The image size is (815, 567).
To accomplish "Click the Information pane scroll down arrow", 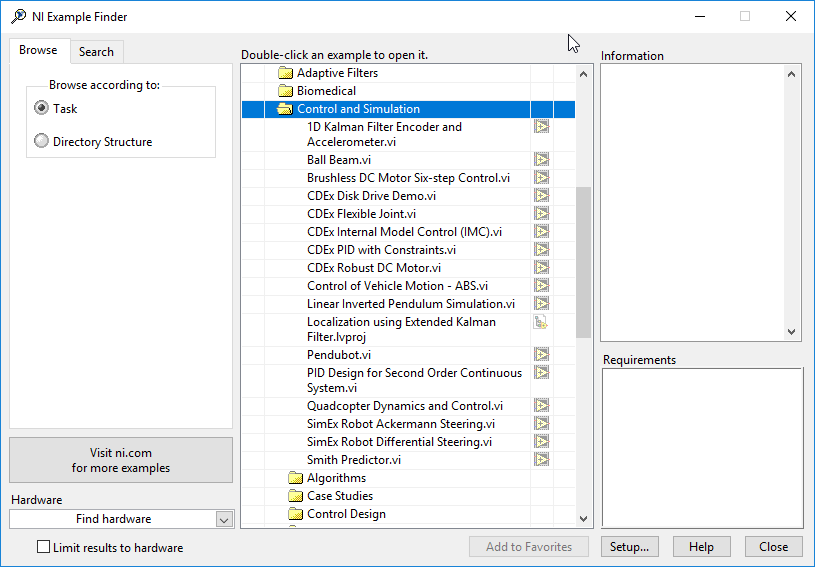I will 791,332.
